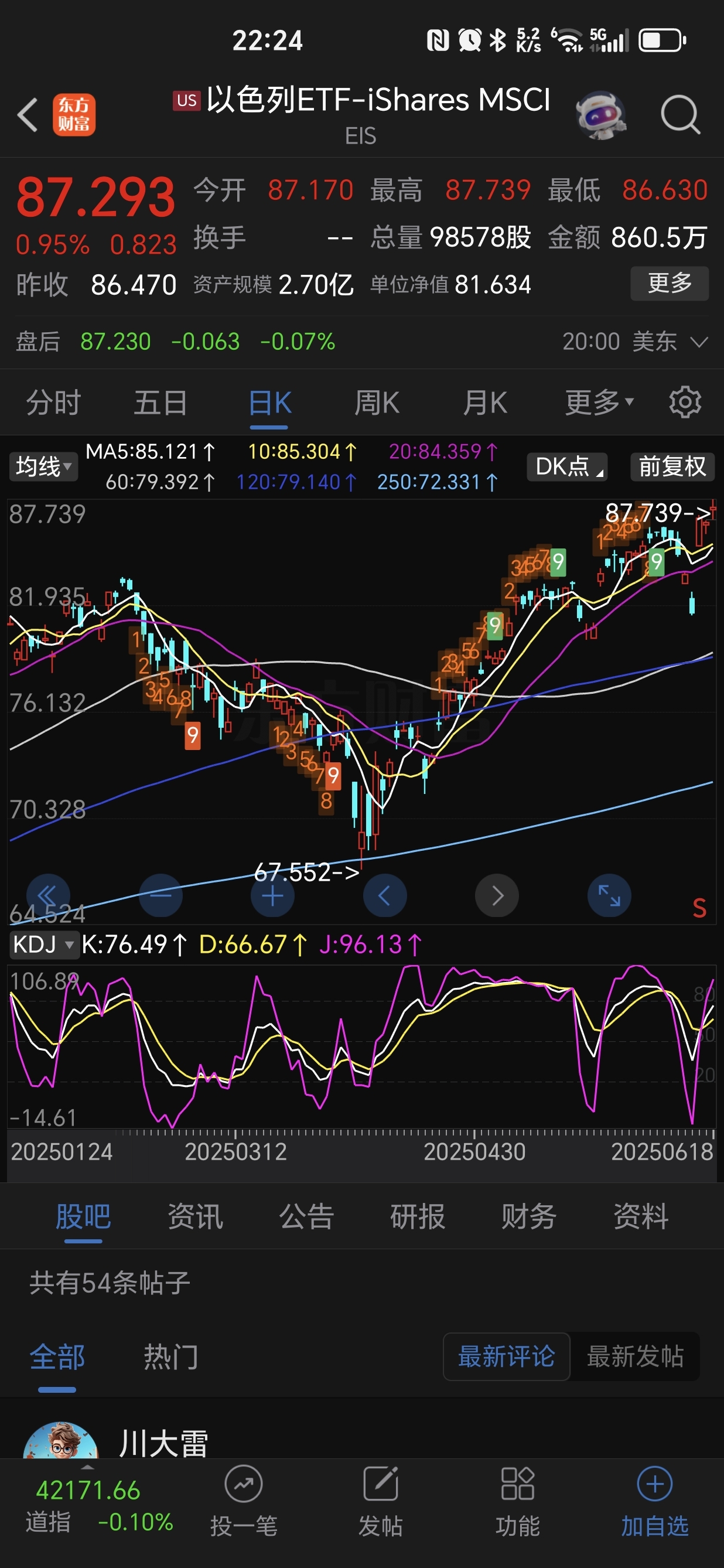This screenshot has width=724, height=1568.
Task: Tap 单位净值 81.634 value
Action: 493,284
